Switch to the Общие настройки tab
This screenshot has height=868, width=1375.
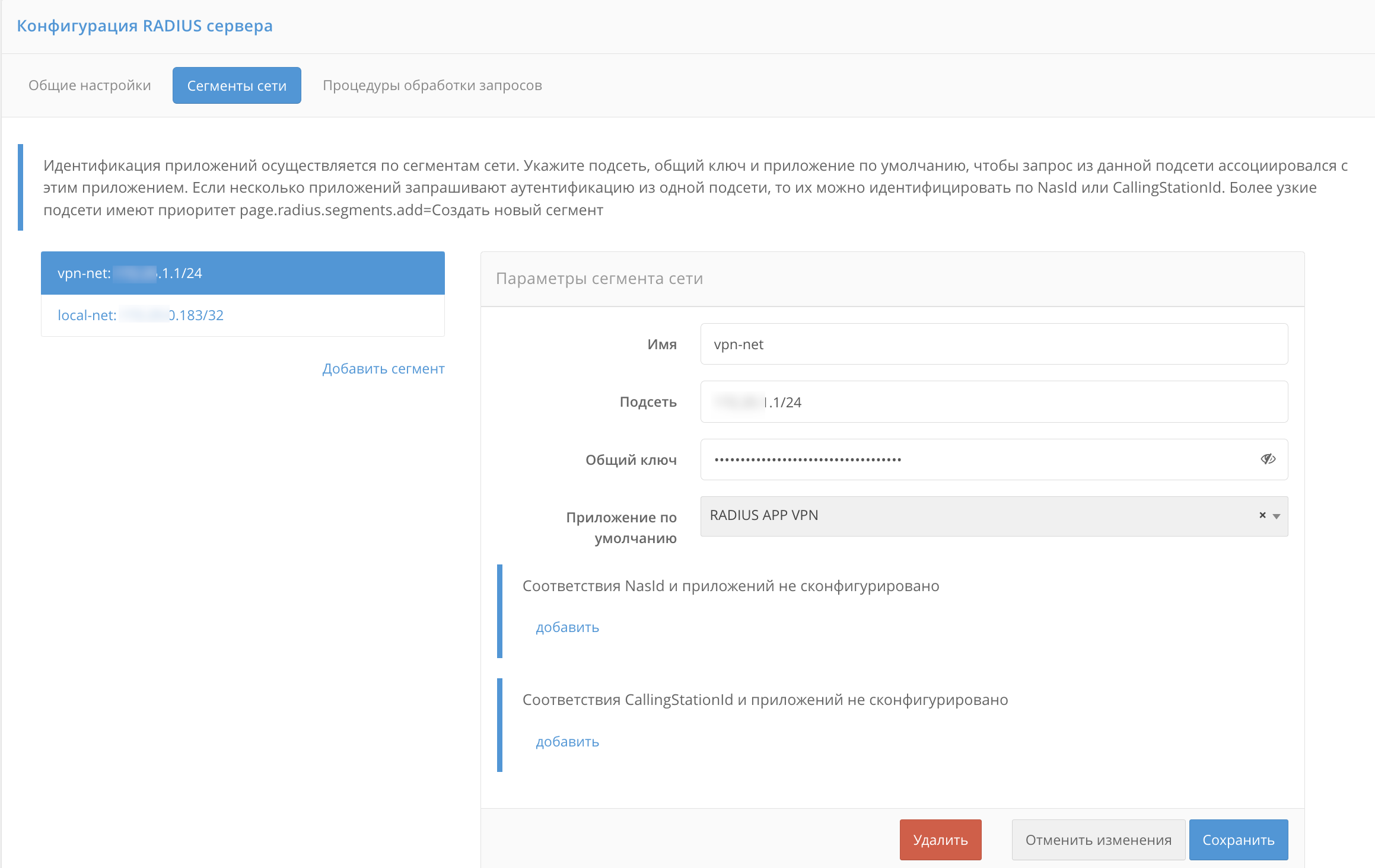tap(89, 85)
